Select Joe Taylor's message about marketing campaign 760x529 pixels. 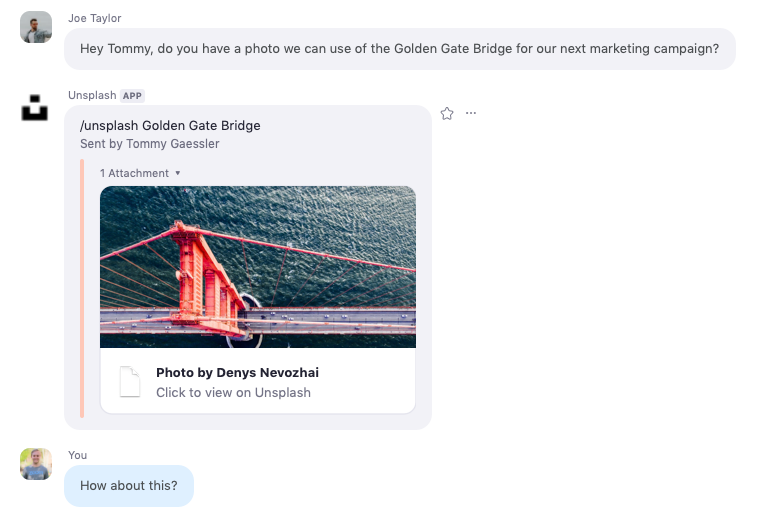coord(400,49)
